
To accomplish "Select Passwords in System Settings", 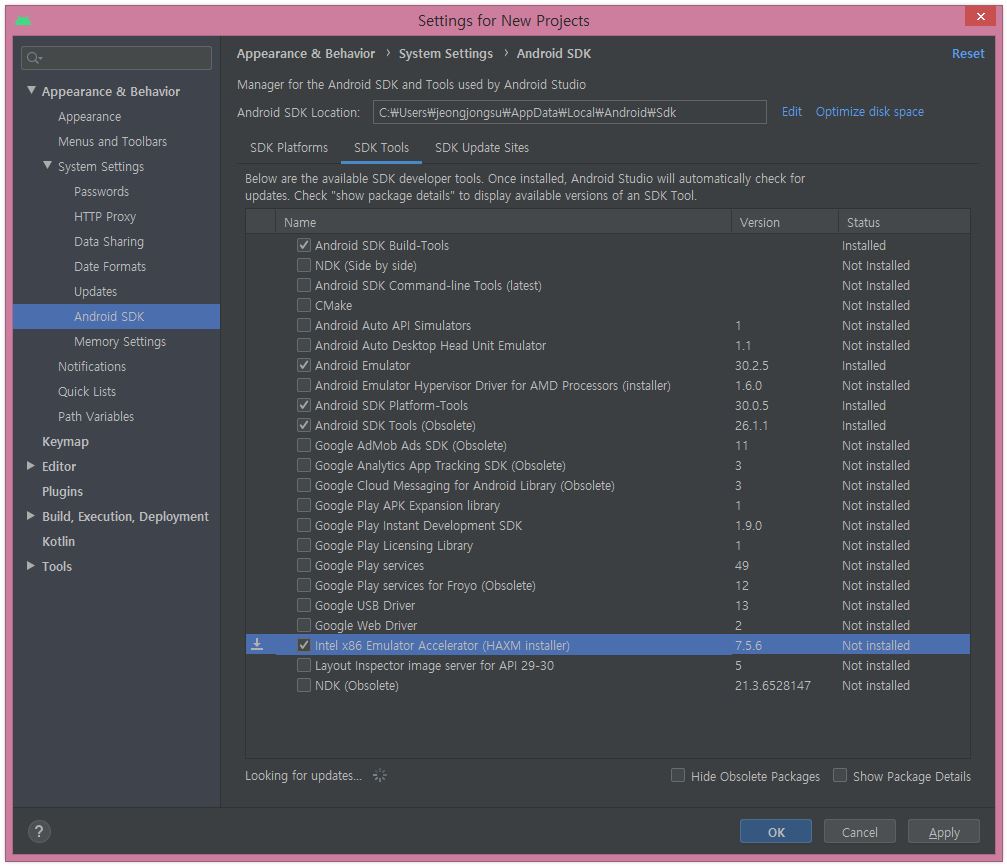I will point(101,191).
